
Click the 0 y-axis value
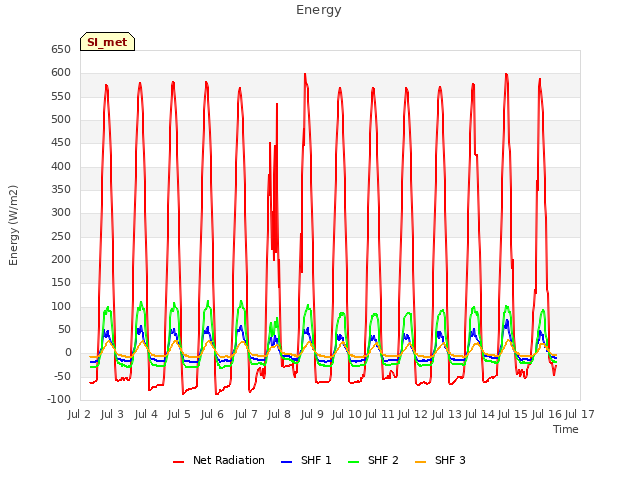[x=68, y=353]
